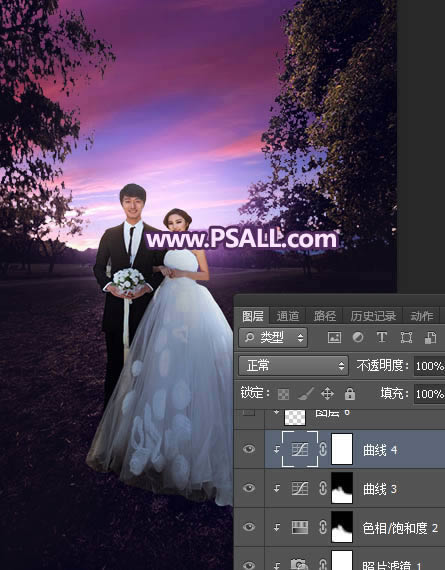Filter layers by smart object icon
Viewport: 445px width, 570px height.
click(x=430, y=337)
